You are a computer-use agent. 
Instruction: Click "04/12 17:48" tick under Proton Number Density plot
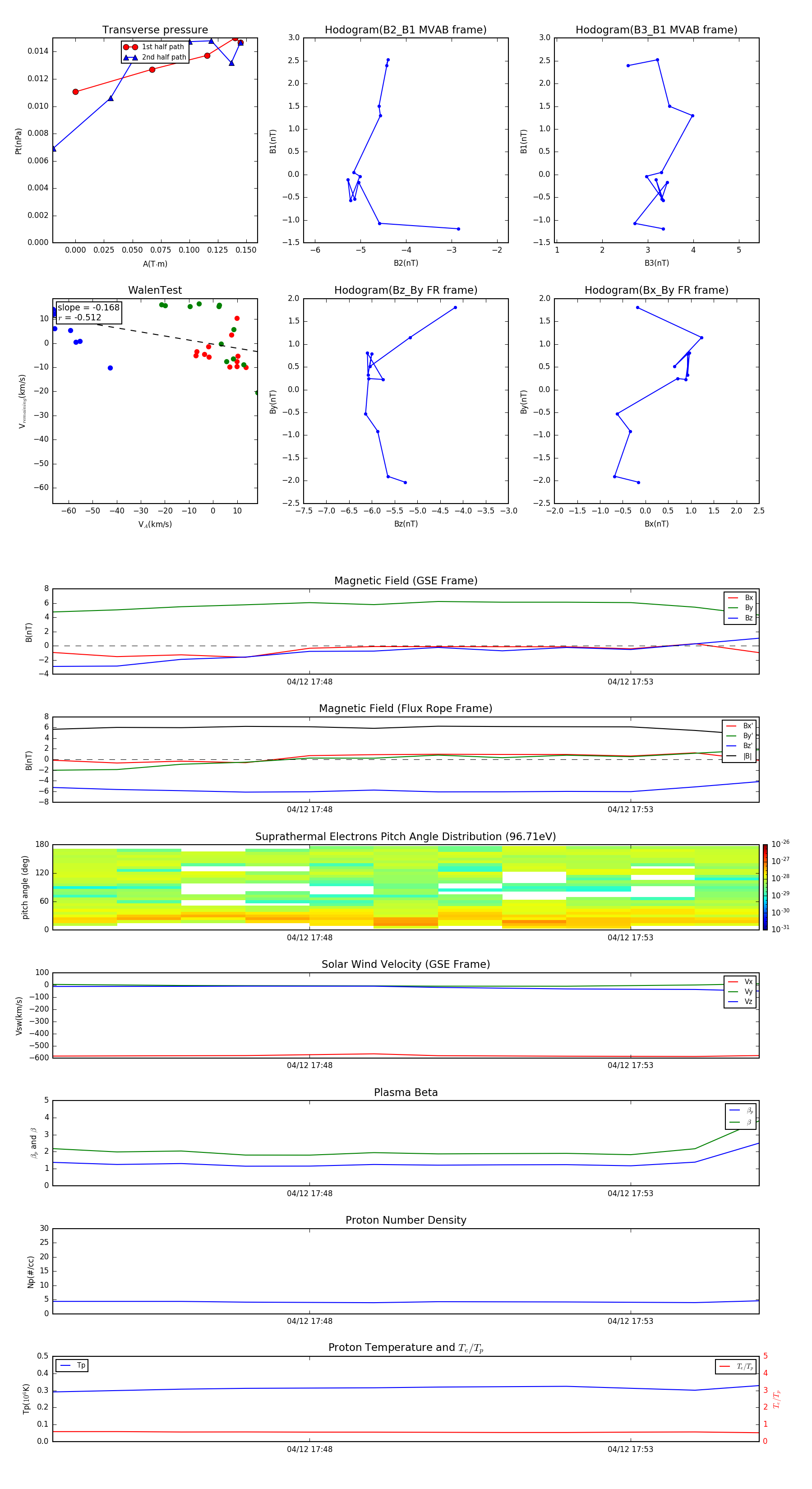(x=310, y=1321)
